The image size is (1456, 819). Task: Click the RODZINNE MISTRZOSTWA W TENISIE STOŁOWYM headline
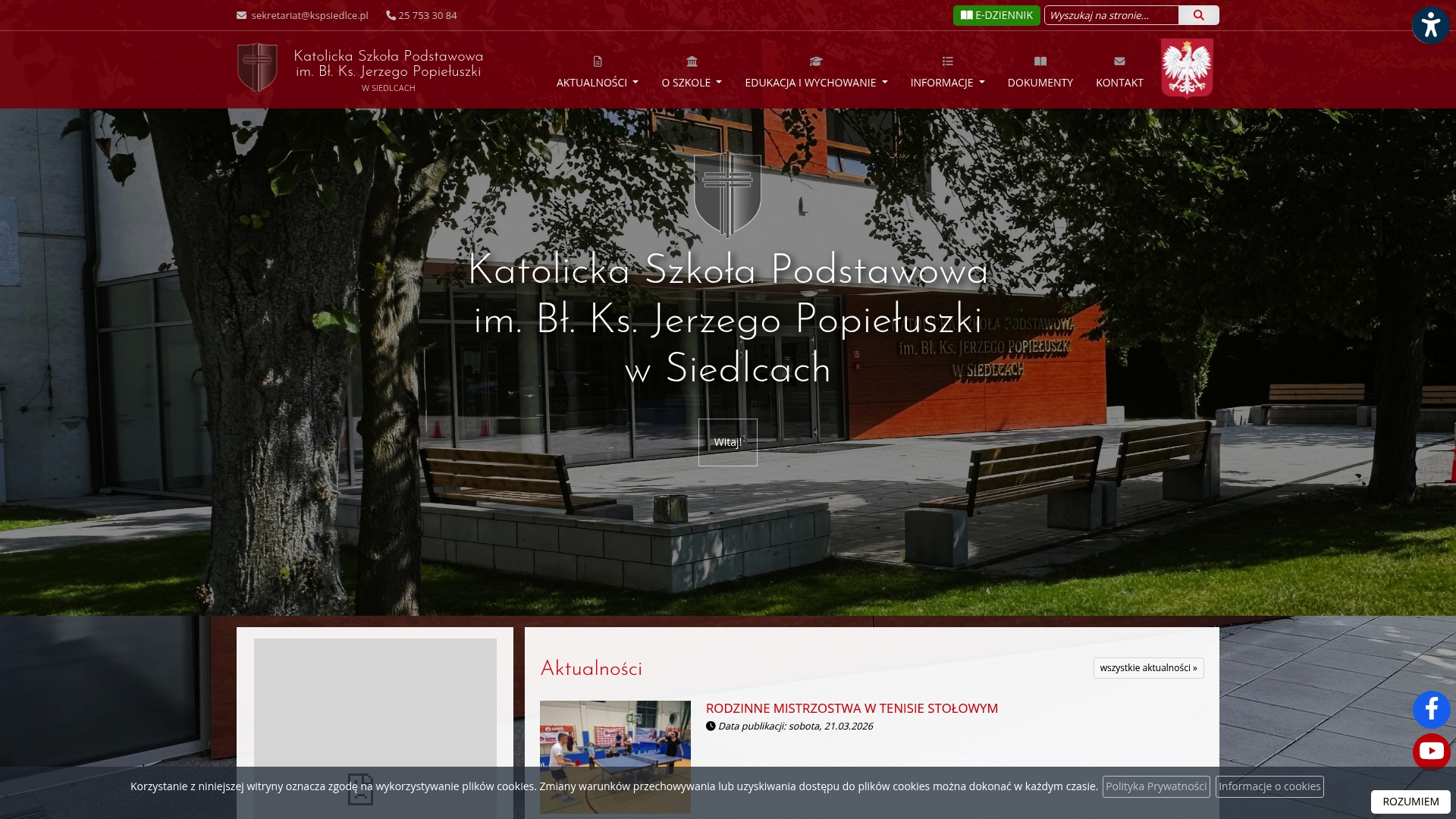[851, 708]
